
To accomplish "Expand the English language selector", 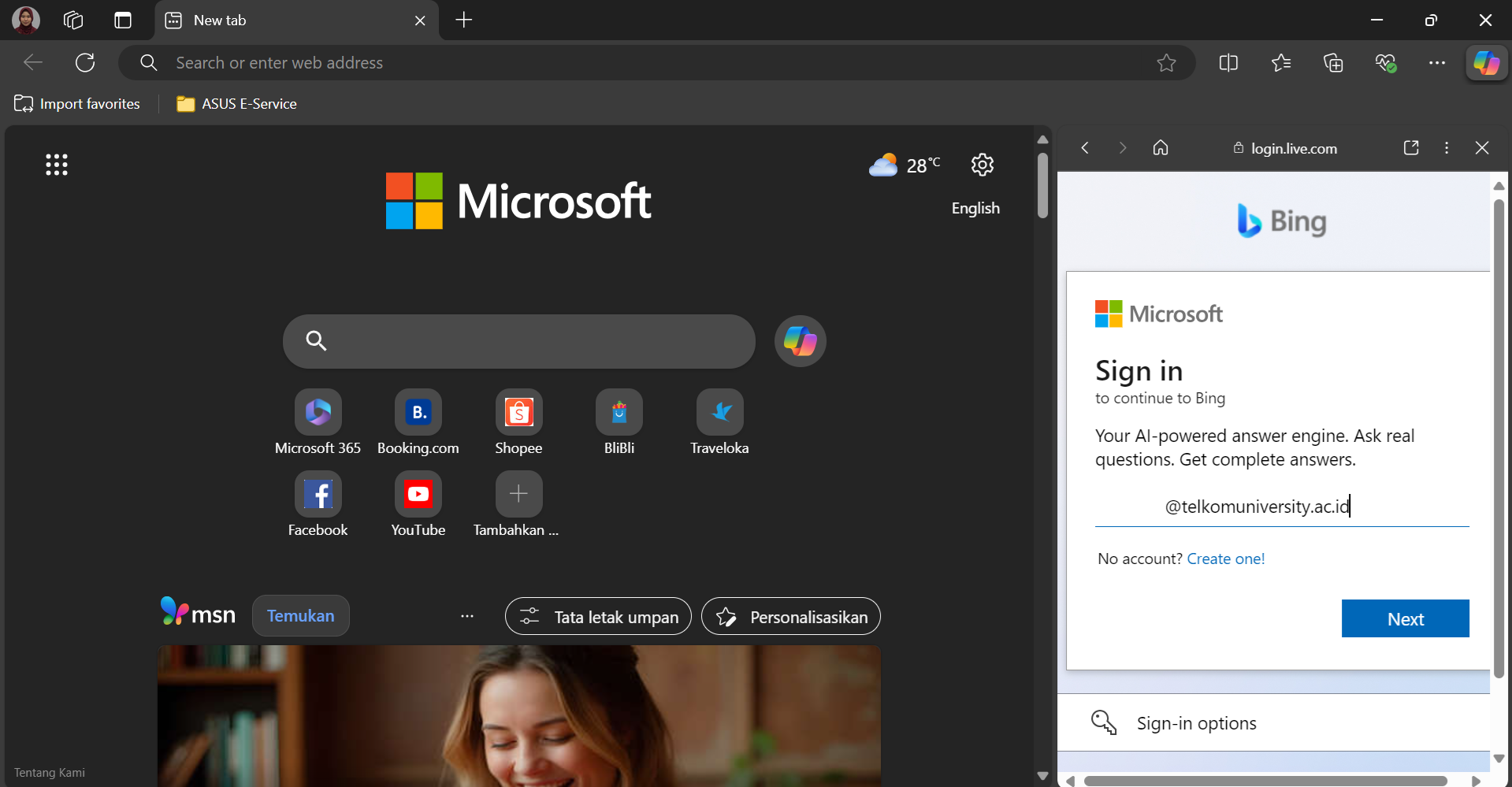I will 975,208.
